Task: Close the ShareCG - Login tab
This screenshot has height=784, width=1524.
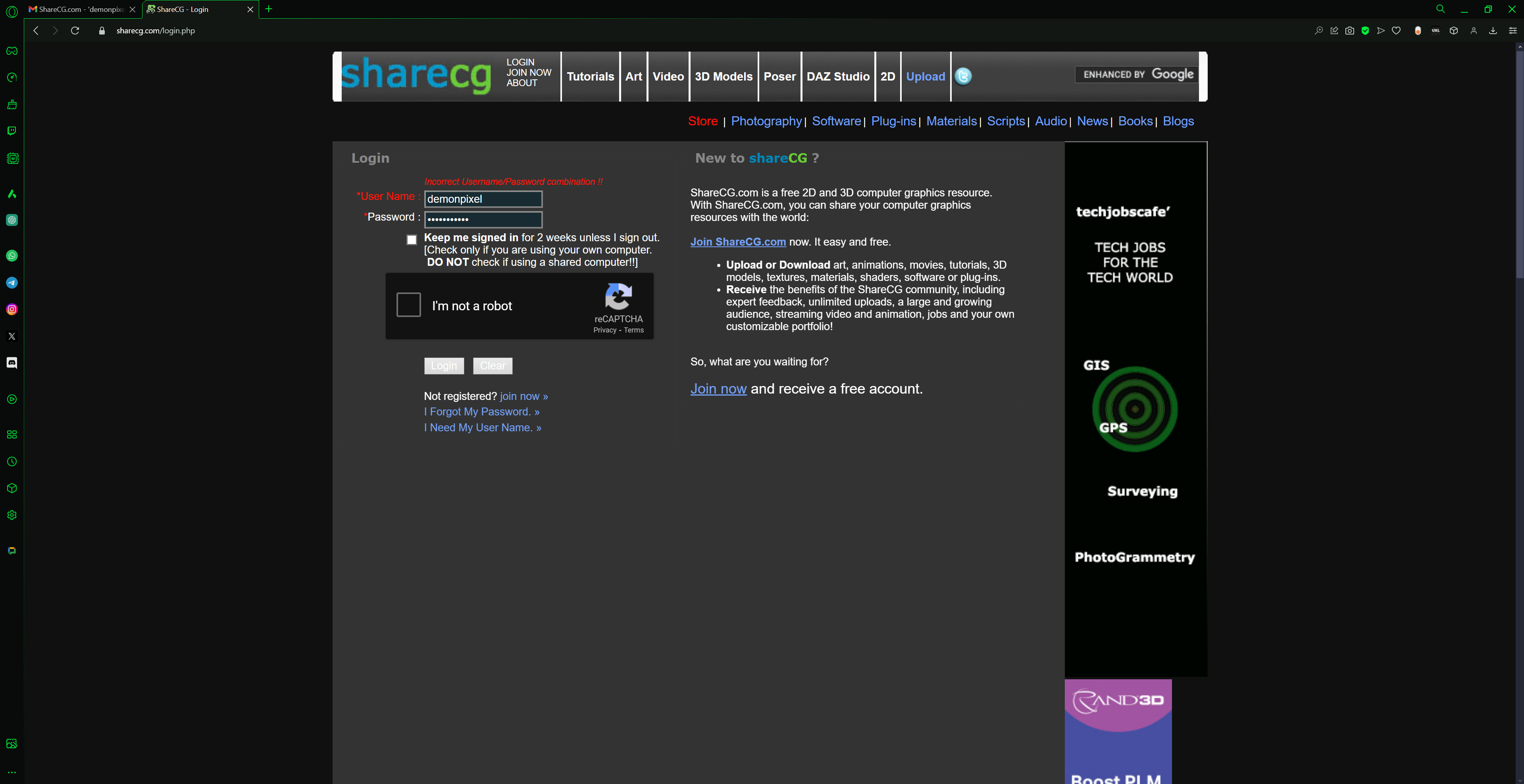Action: pyautogui.click(x=250, y=10)
